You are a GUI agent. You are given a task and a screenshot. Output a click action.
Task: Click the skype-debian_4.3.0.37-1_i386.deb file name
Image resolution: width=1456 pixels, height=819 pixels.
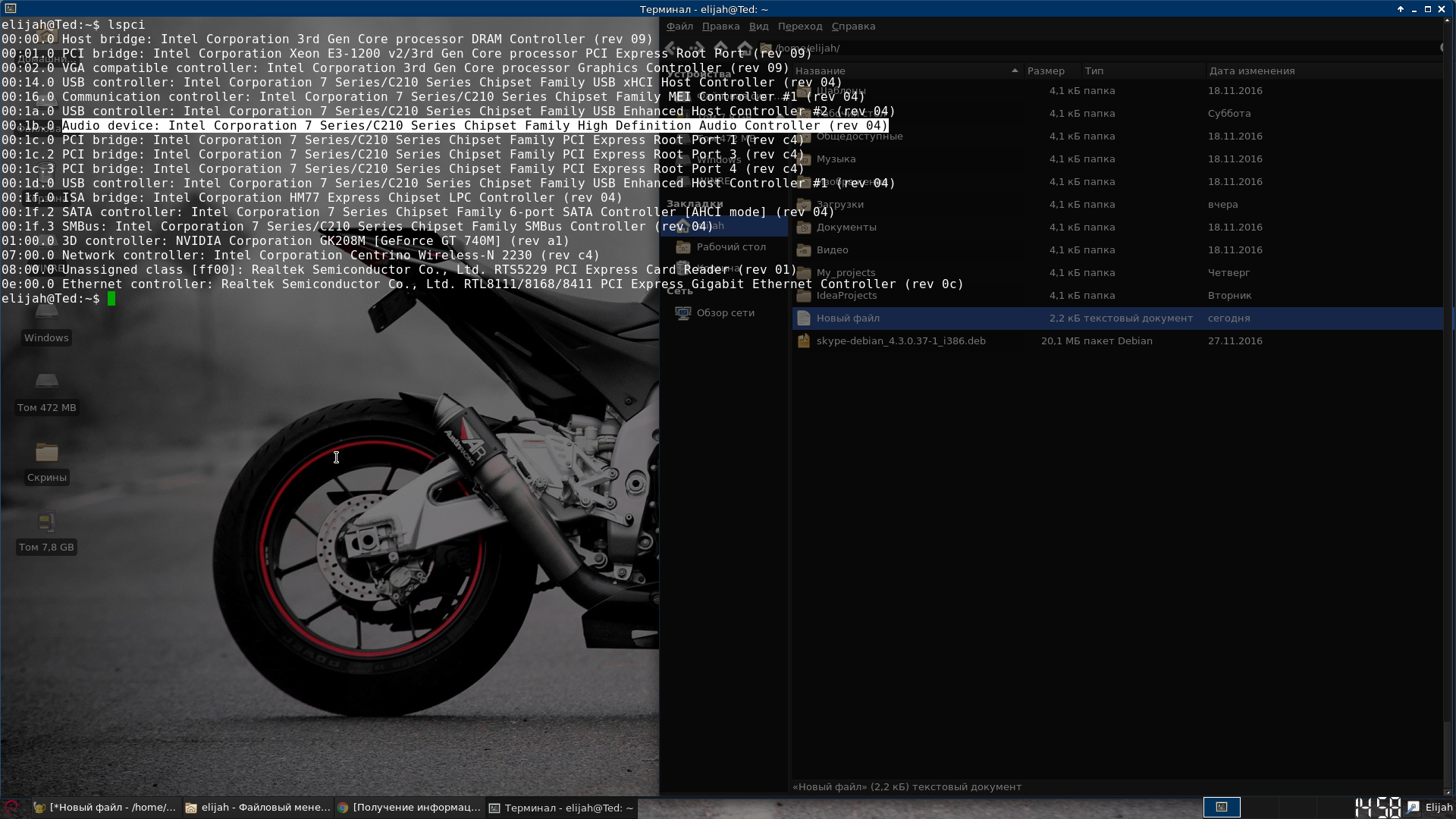coord(901,340)
